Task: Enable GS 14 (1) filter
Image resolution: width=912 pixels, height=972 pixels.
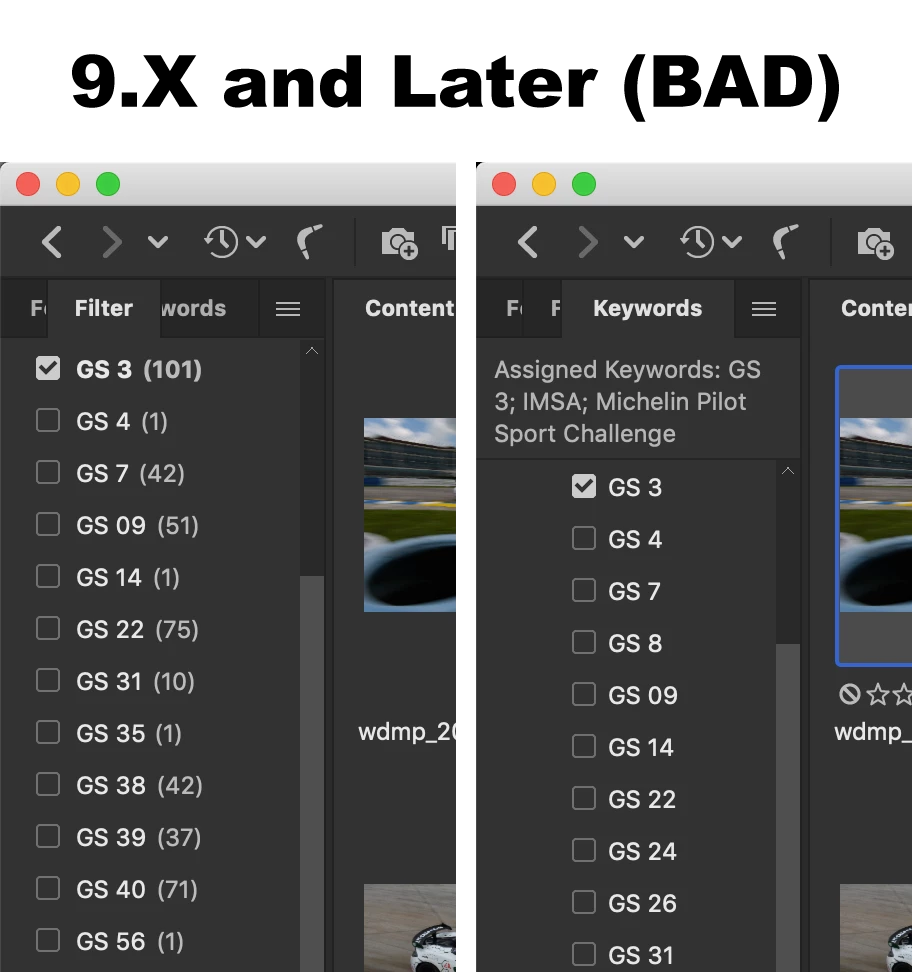Action: pos(48,577)
